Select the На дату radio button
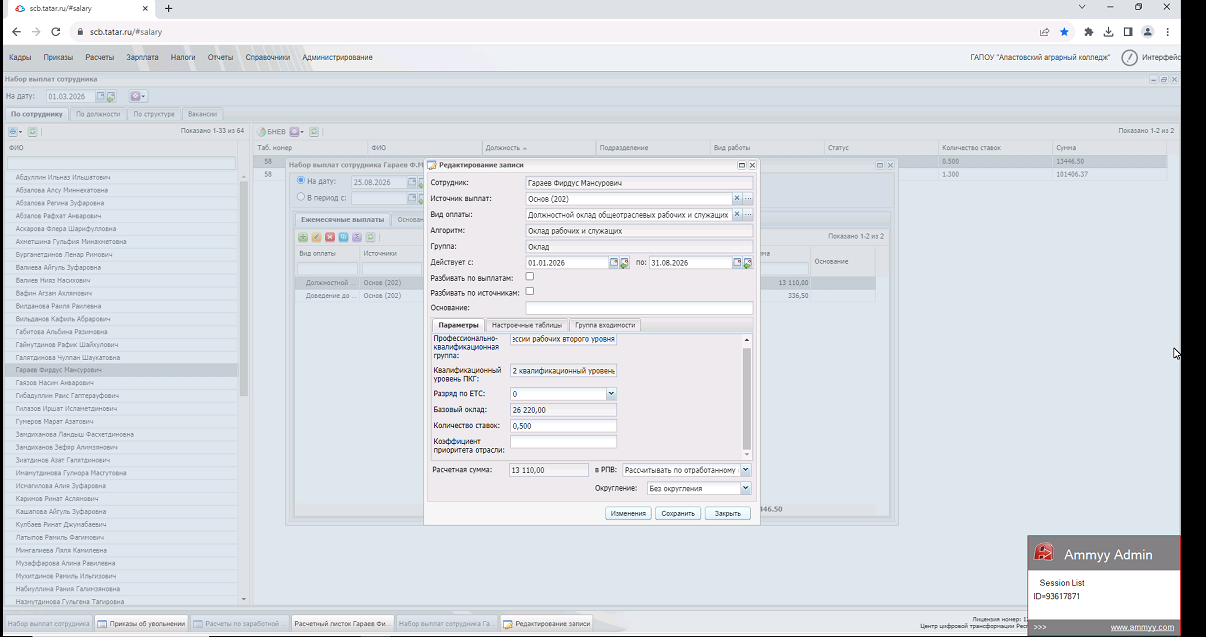This screenshot has width=1206, height=637. click(x=302, y=181)
